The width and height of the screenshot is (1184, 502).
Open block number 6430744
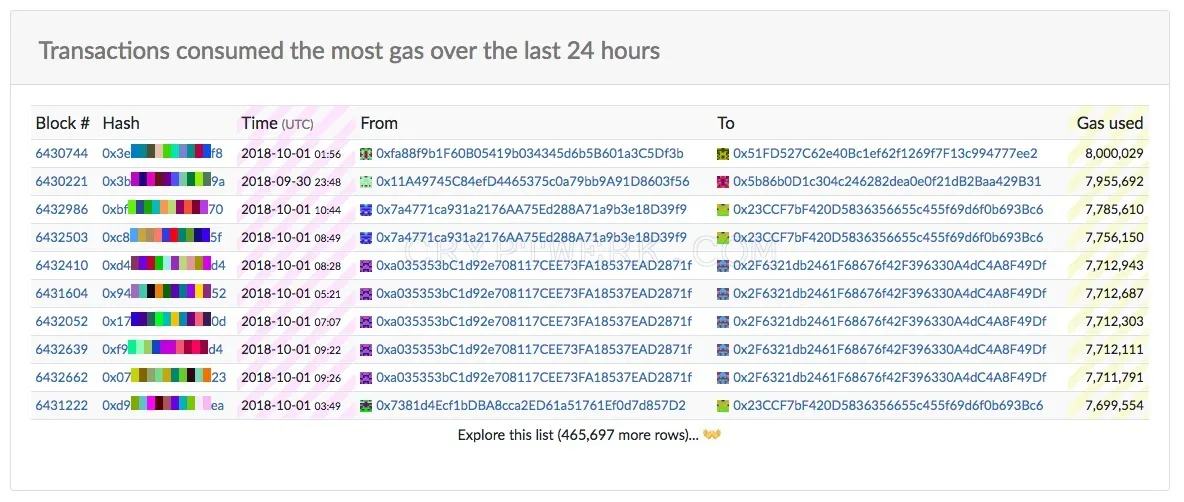[62, 153]
